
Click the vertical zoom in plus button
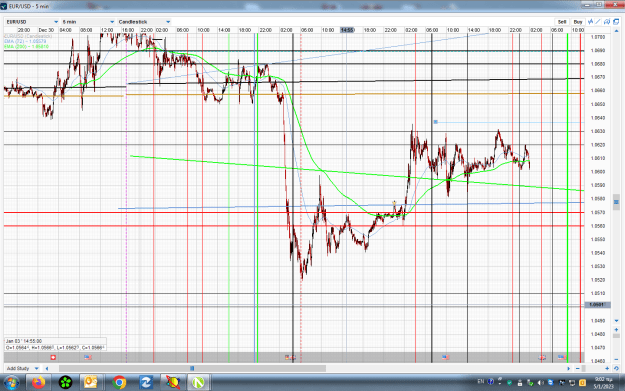(616, 330)
